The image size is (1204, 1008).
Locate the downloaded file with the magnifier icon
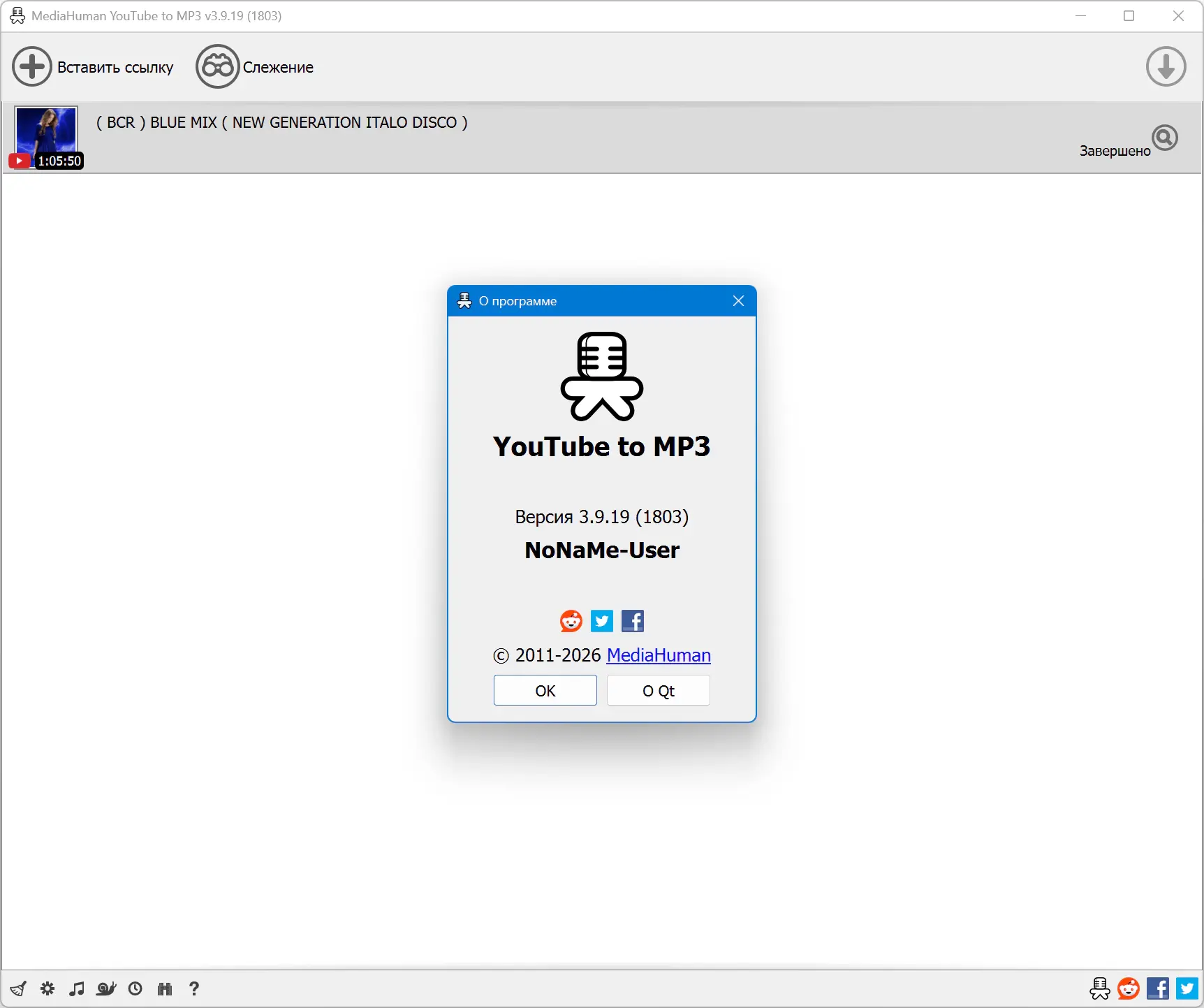coord(1165,138)
